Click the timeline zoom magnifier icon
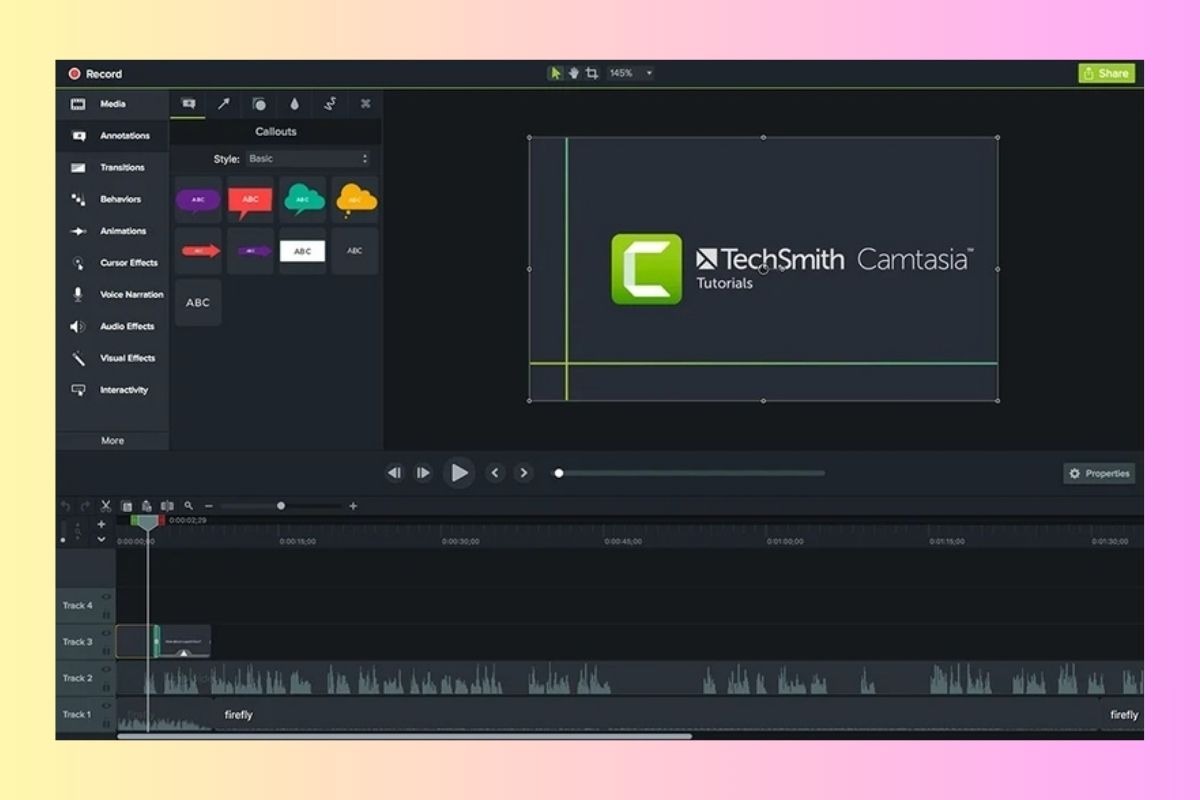This screenshot has height=800, width=1200. click(x=188, y=506)
